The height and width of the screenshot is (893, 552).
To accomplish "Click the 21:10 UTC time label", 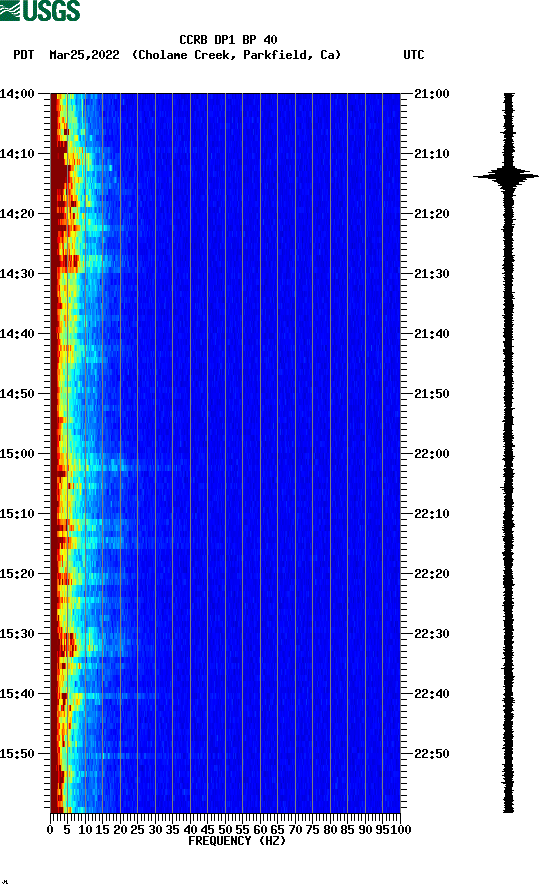I will point(432,154).
